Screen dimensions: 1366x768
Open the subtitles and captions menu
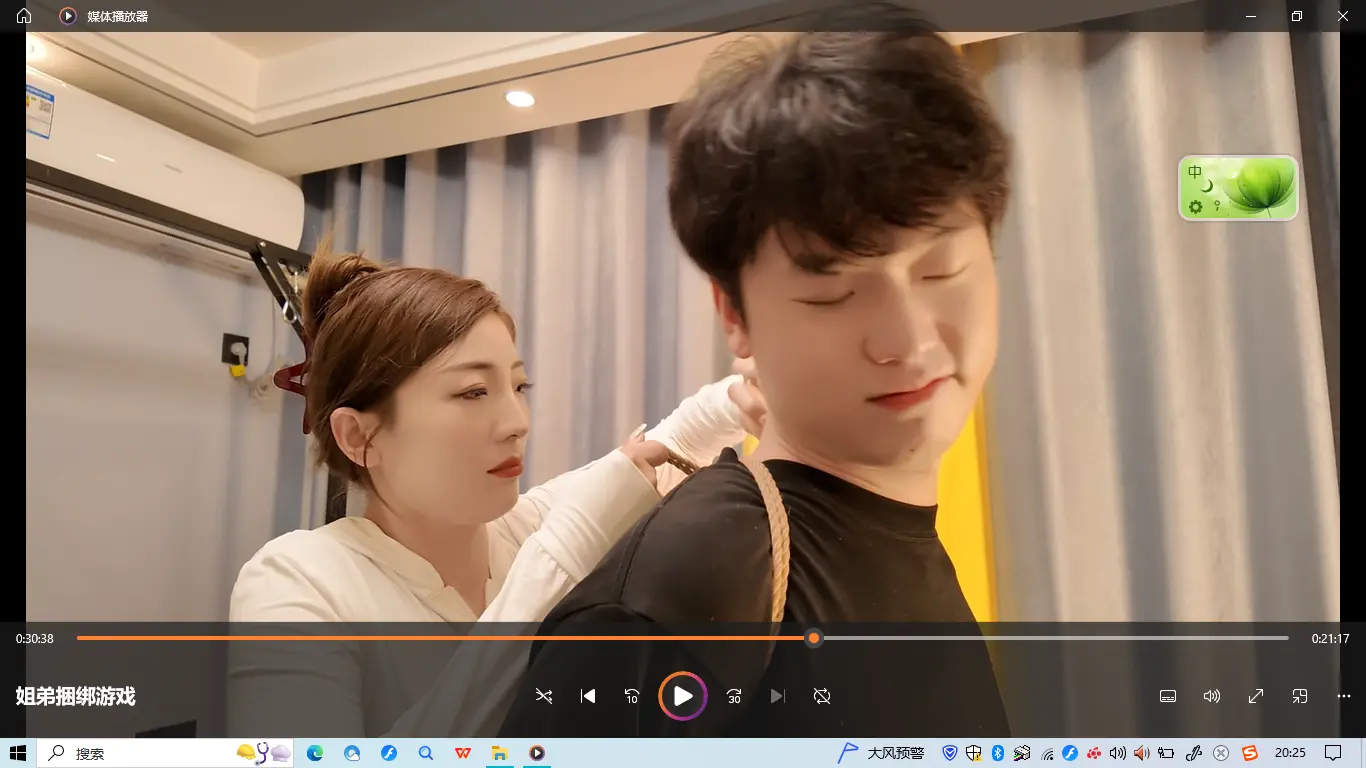point(1167,696)
